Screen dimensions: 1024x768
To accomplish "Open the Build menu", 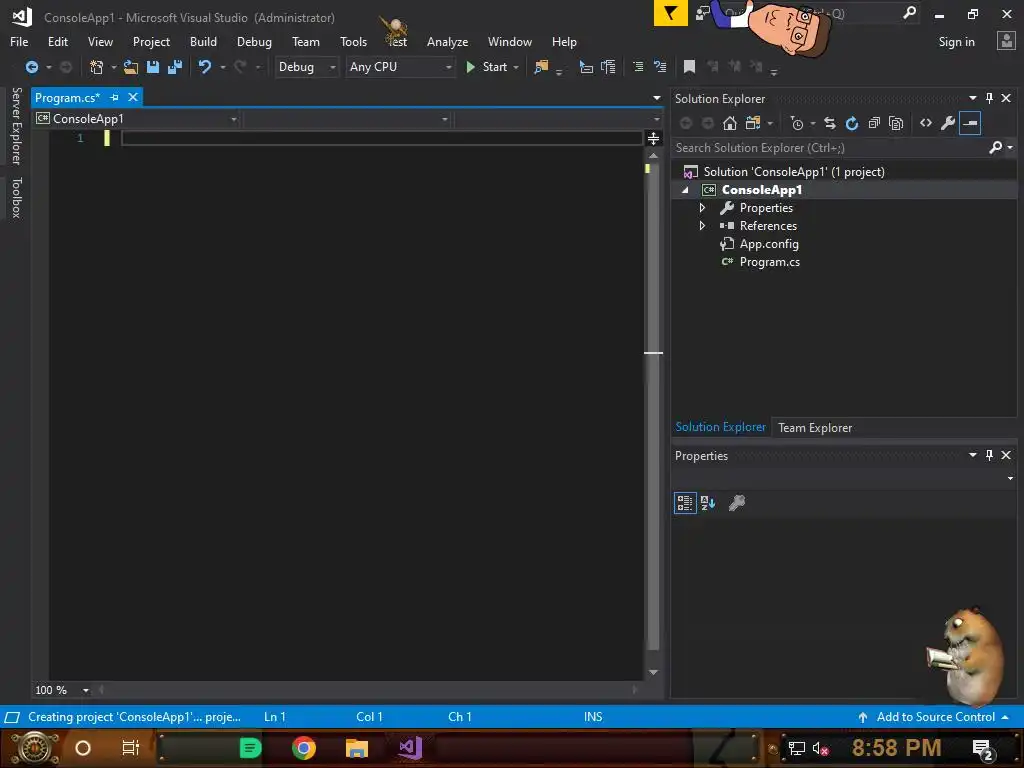I will point(203,42).
